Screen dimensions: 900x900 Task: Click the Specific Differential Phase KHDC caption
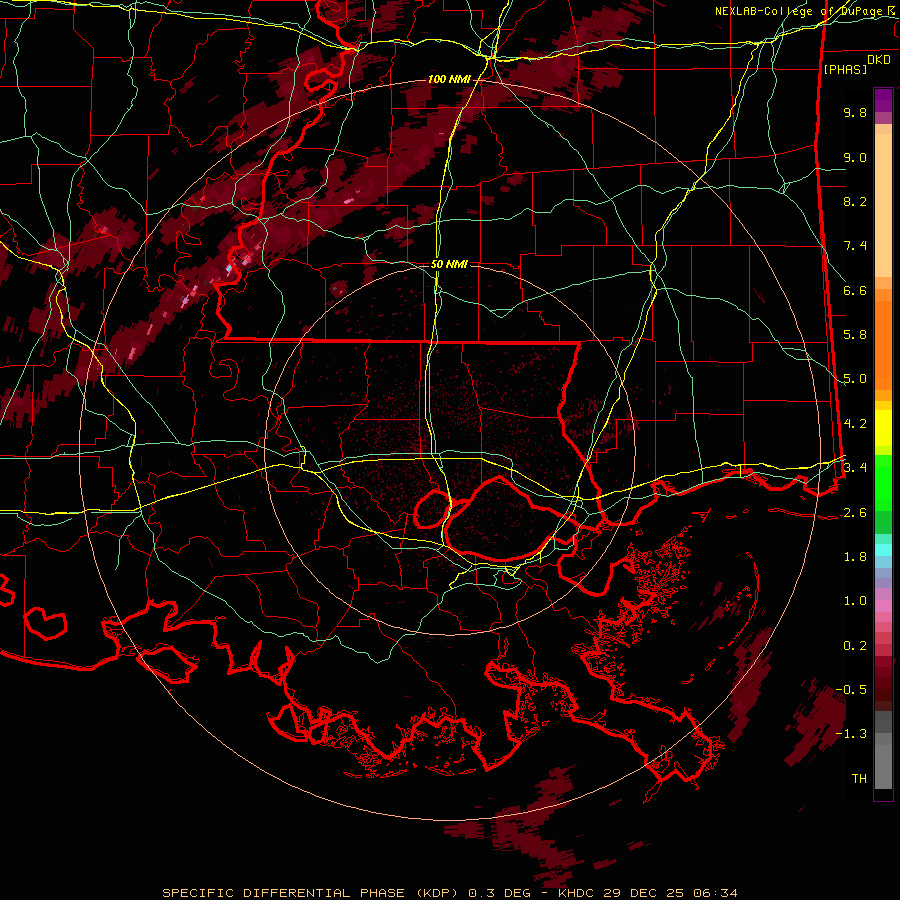[x=449, y=893]
